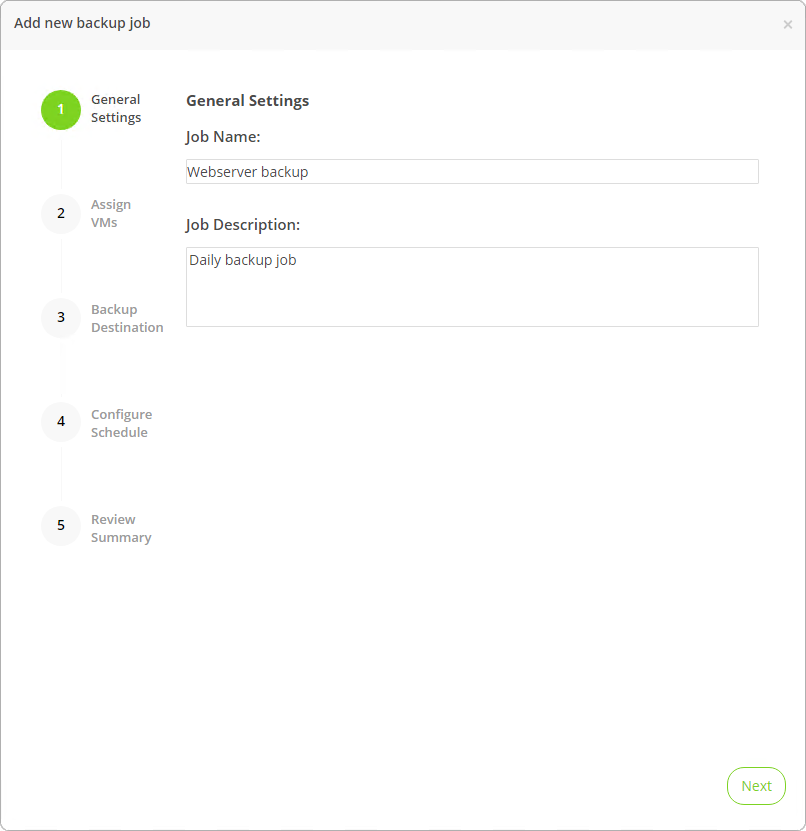Click the green step 1 circle
This screenshot has height=831, width=806.
[x=61, y=110]
